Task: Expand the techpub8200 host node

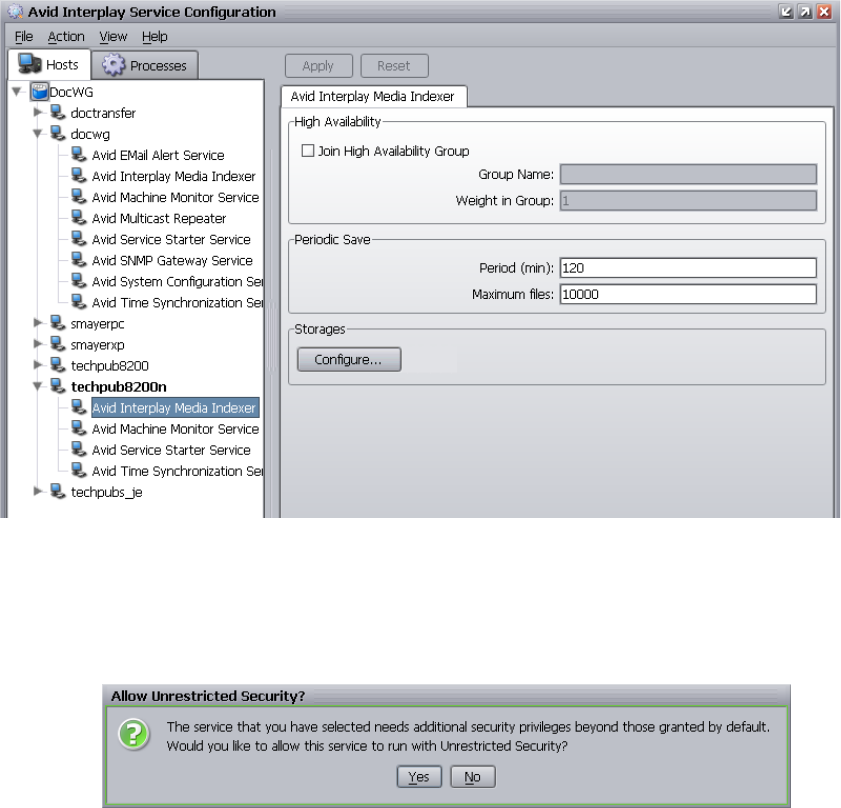Action: [38, 365]
